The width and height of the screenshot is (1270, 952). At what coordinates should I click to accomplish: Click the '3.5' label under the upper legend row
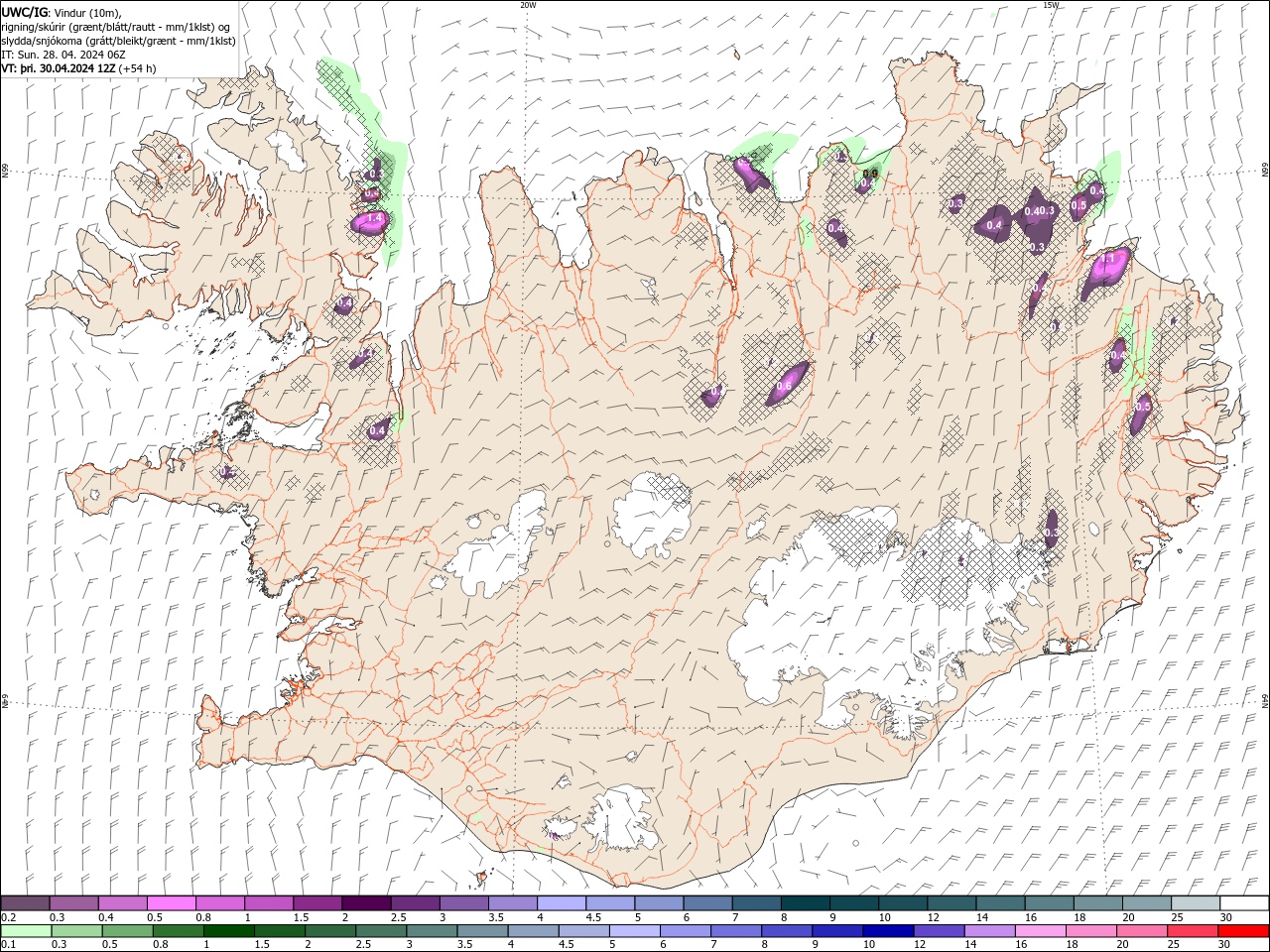(496, 917)
